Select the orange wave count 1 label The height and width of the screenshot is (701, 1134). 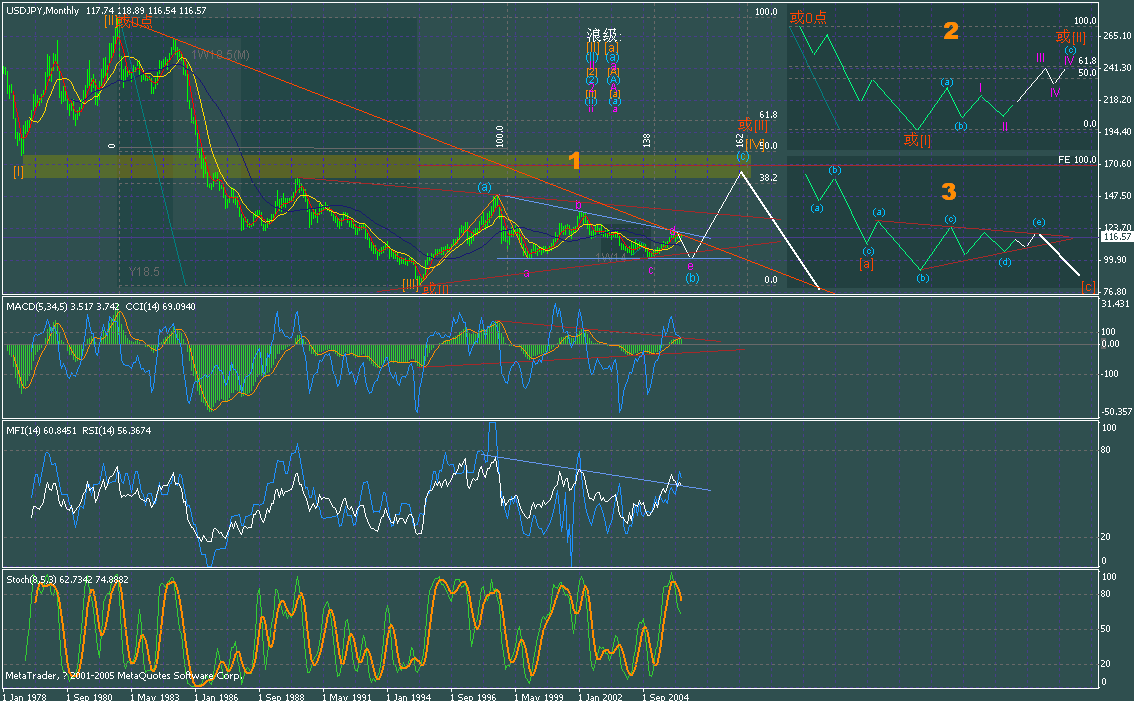pos(576,161)
